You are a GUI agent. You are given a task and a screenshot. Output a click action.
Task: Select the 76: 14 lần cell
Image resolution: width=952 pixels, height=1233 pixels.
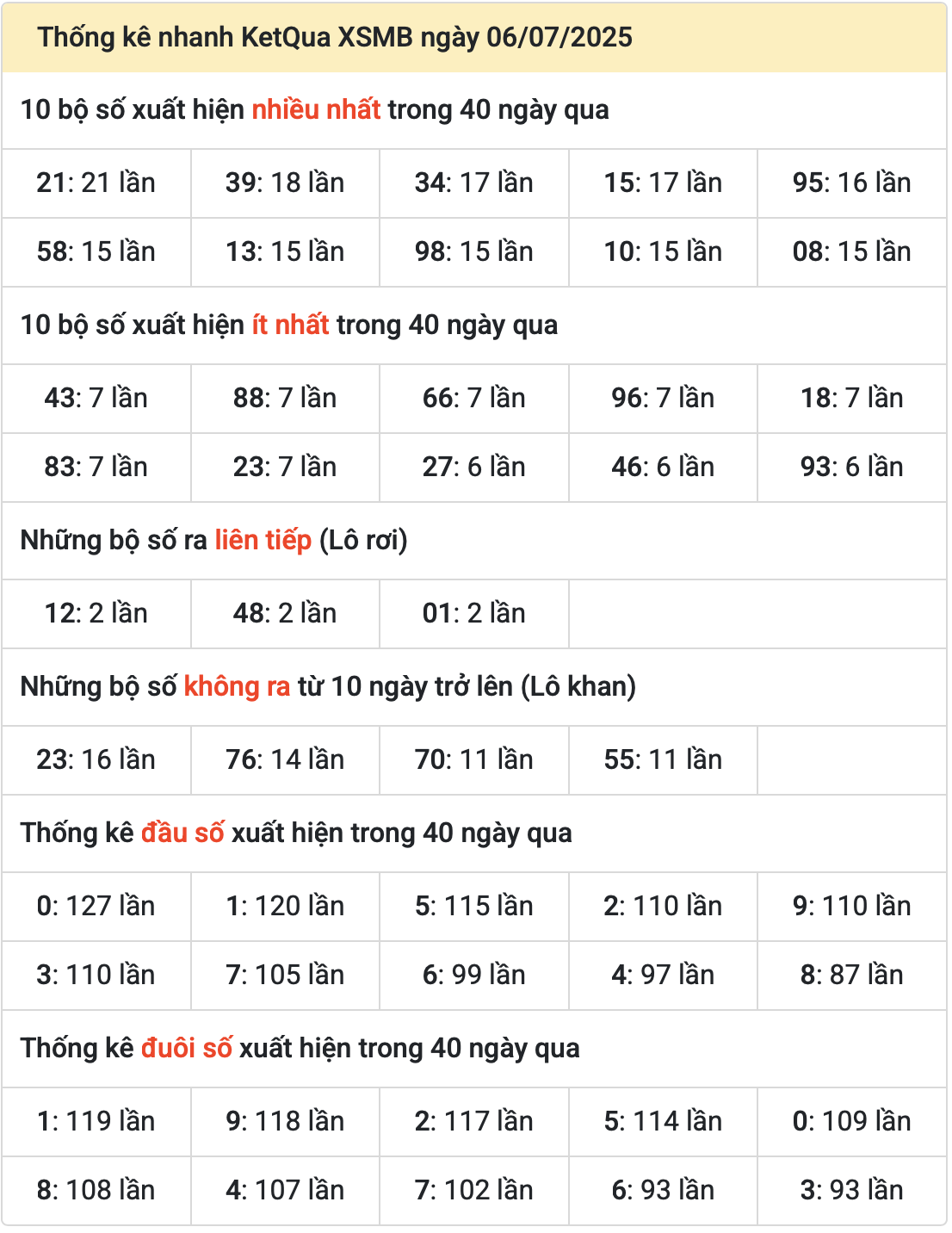[x=285, y=760]
